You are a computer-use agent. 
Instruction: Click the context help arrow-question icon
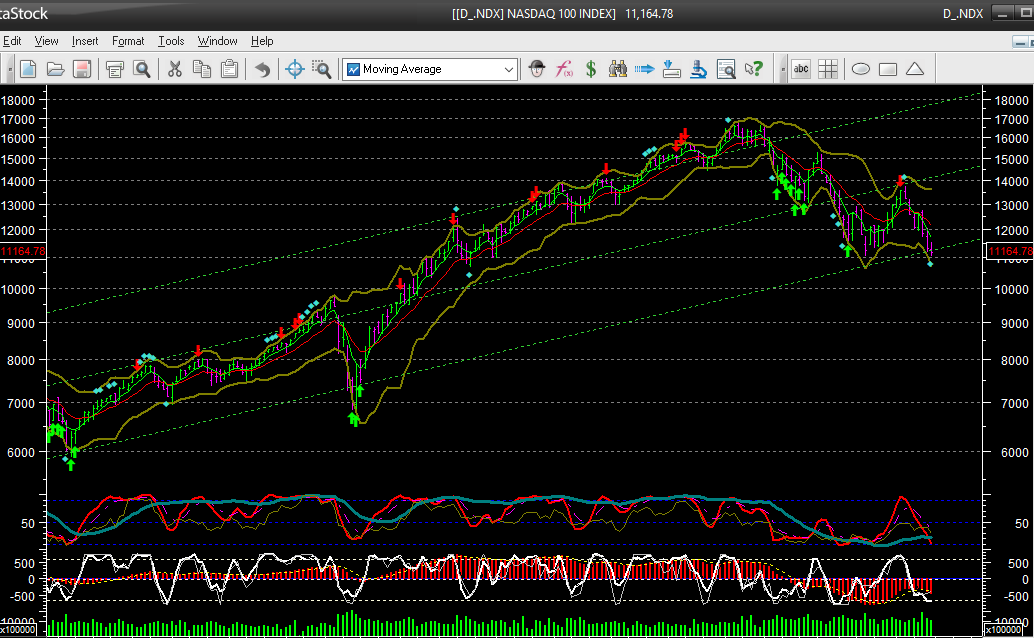[x=753, y=69]
